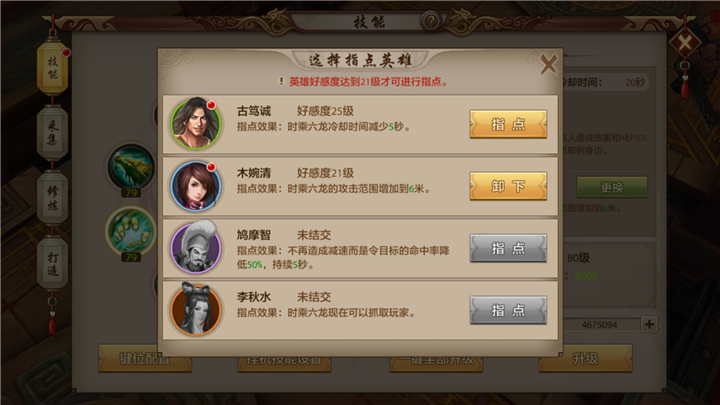Open the 修炼 lantern tab

click(x=53, y=198)
